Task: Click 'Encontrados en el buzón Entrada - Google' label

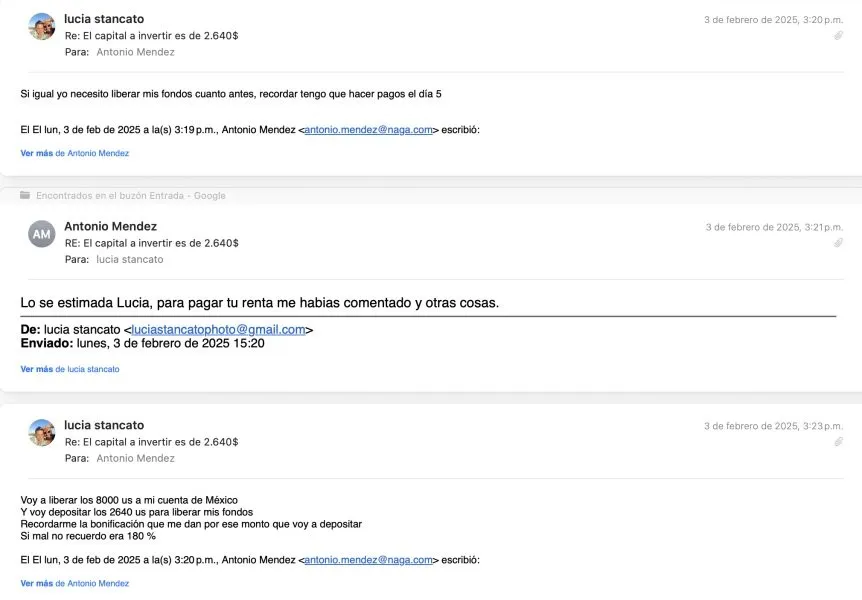Action: tap(131, 196)
